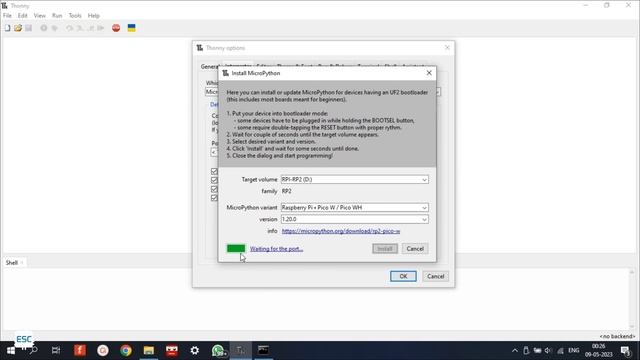Image resolution: width=640 pixels, height=360 pixels.
Task: Click the 'Waiting for the port...' link
Action: [276, 249]
